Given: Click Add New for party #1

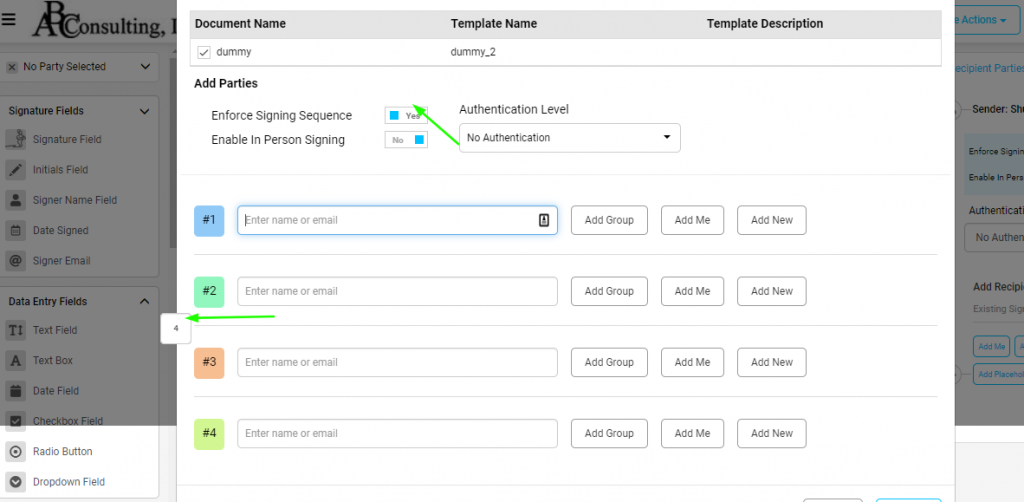Looking at the screenshot, I should 772,220.
